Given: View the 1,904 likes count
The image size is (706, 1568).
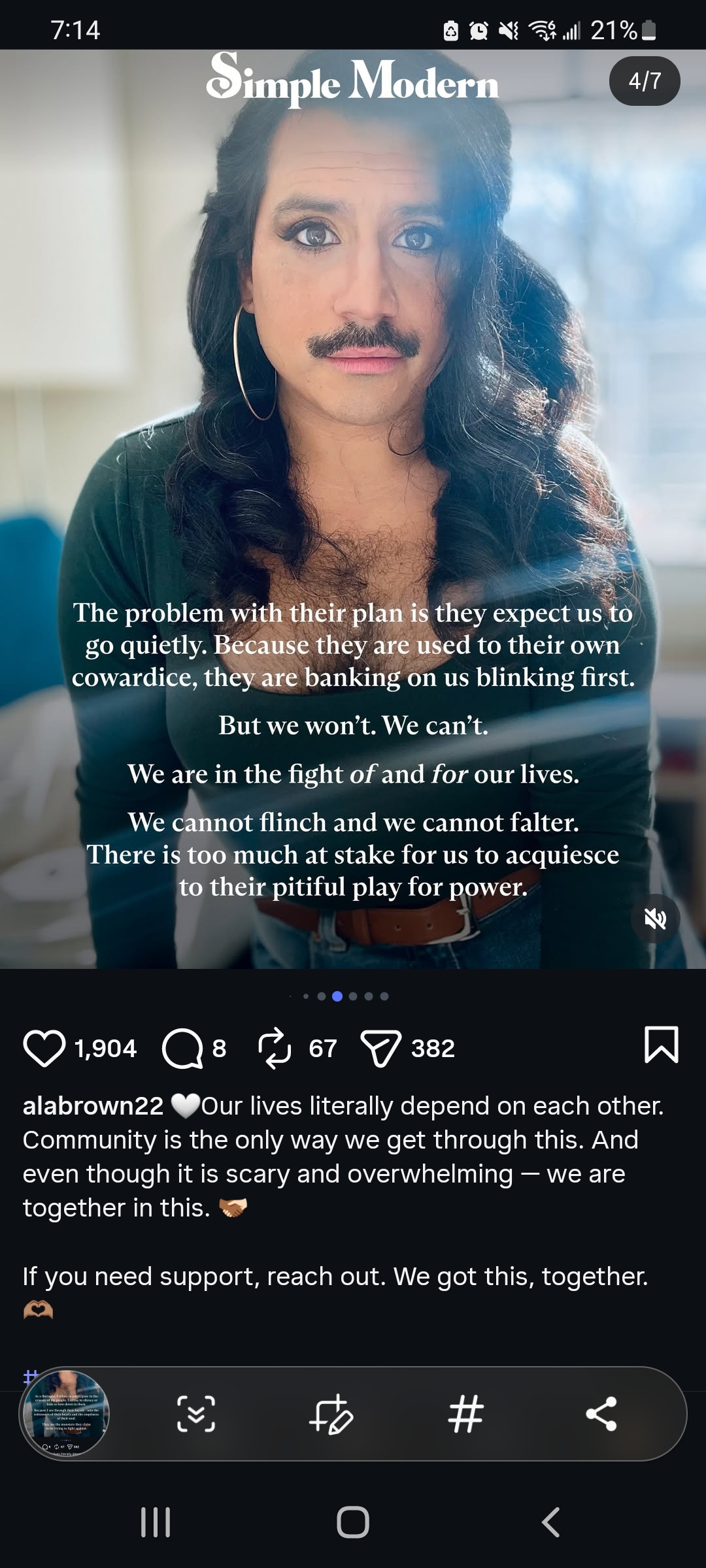Looking at the screenshot, I should pyautogui.click(x=105, y=1049).
